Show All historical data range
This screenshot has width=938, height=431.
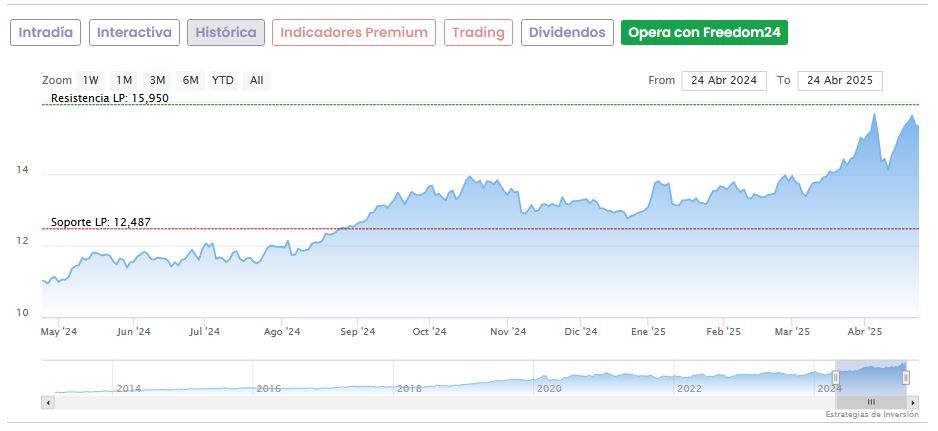tap(257, 81)
